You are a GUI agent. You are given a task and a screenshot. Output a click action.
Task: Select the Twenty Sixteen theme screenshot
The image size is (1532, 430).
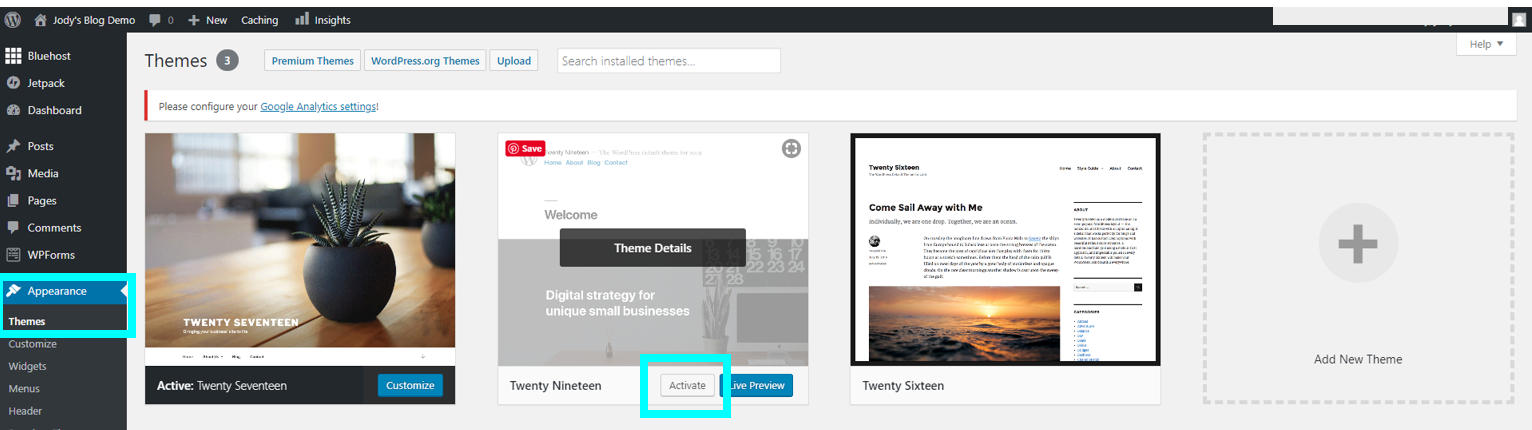click(1005, 249)
